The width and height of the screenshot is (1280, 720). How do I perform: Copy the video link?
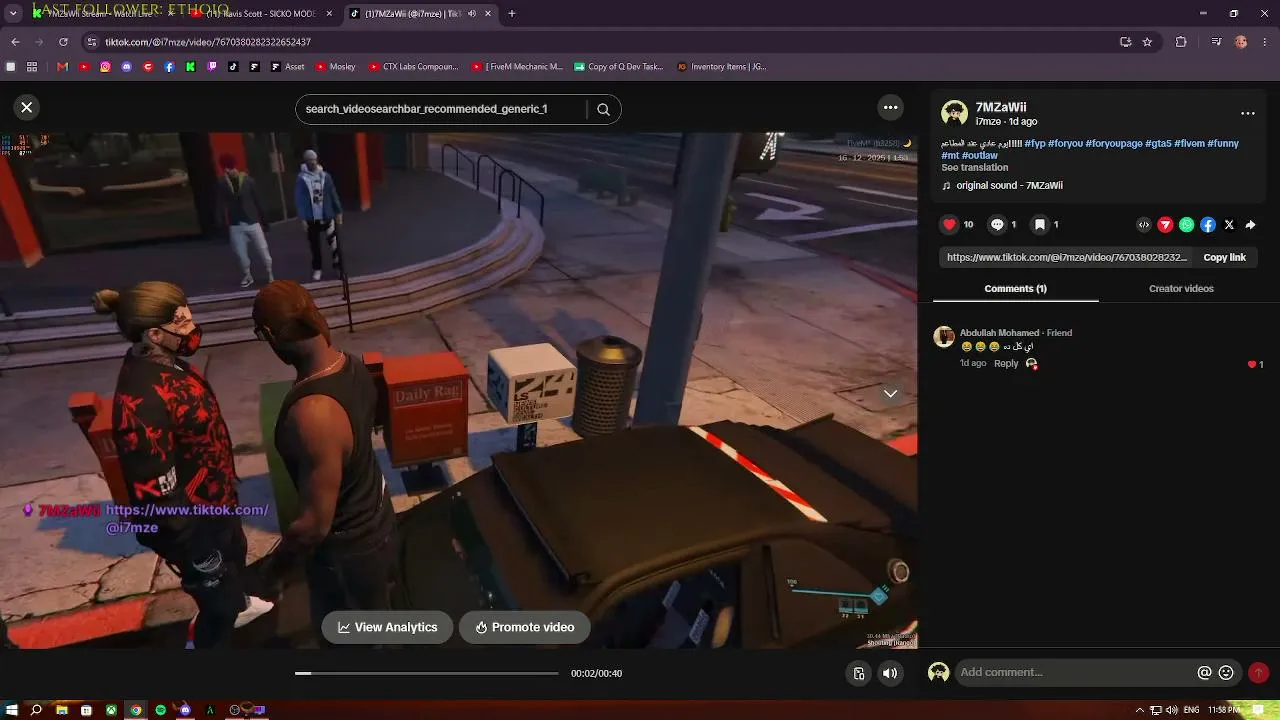pyautogui.click(x=1224, y=257)
